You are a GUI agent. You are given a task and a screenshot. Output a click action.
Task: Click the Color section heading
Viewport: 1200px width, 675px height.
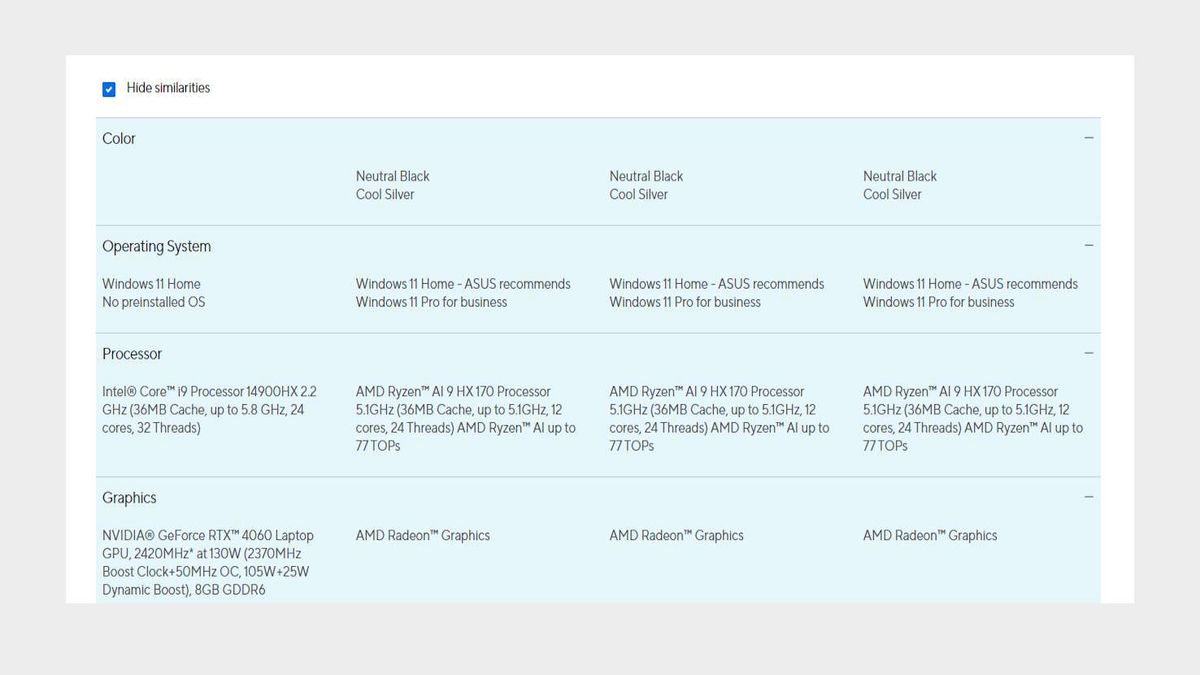119,139
